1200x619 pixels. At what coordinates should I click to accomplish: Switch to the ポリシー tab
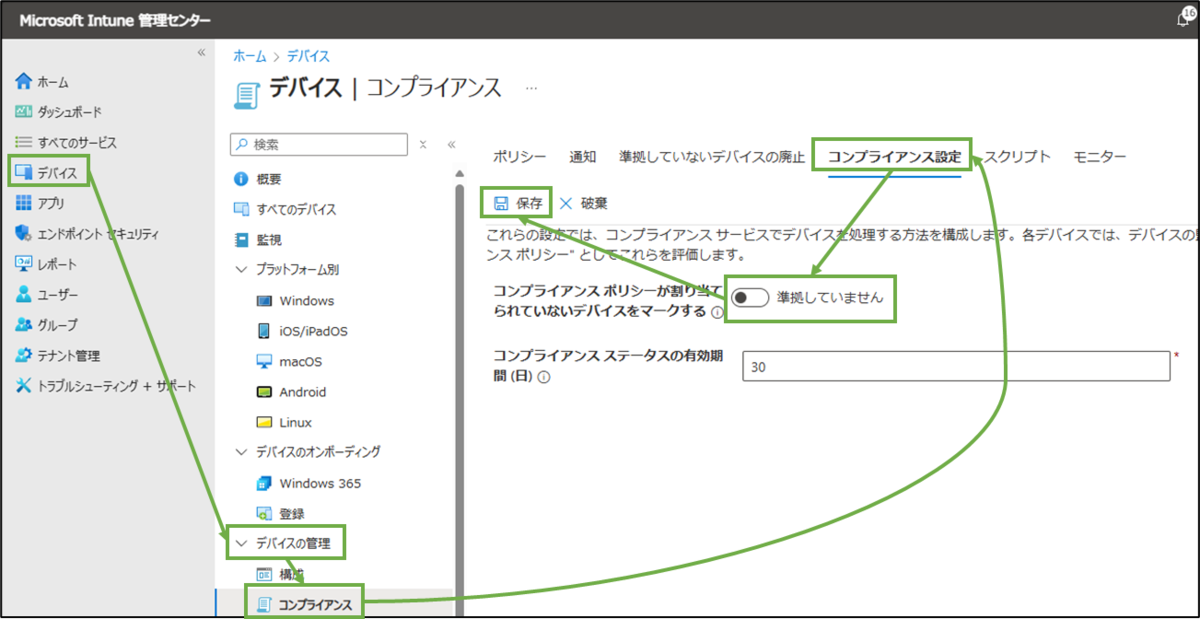[520, 157]
